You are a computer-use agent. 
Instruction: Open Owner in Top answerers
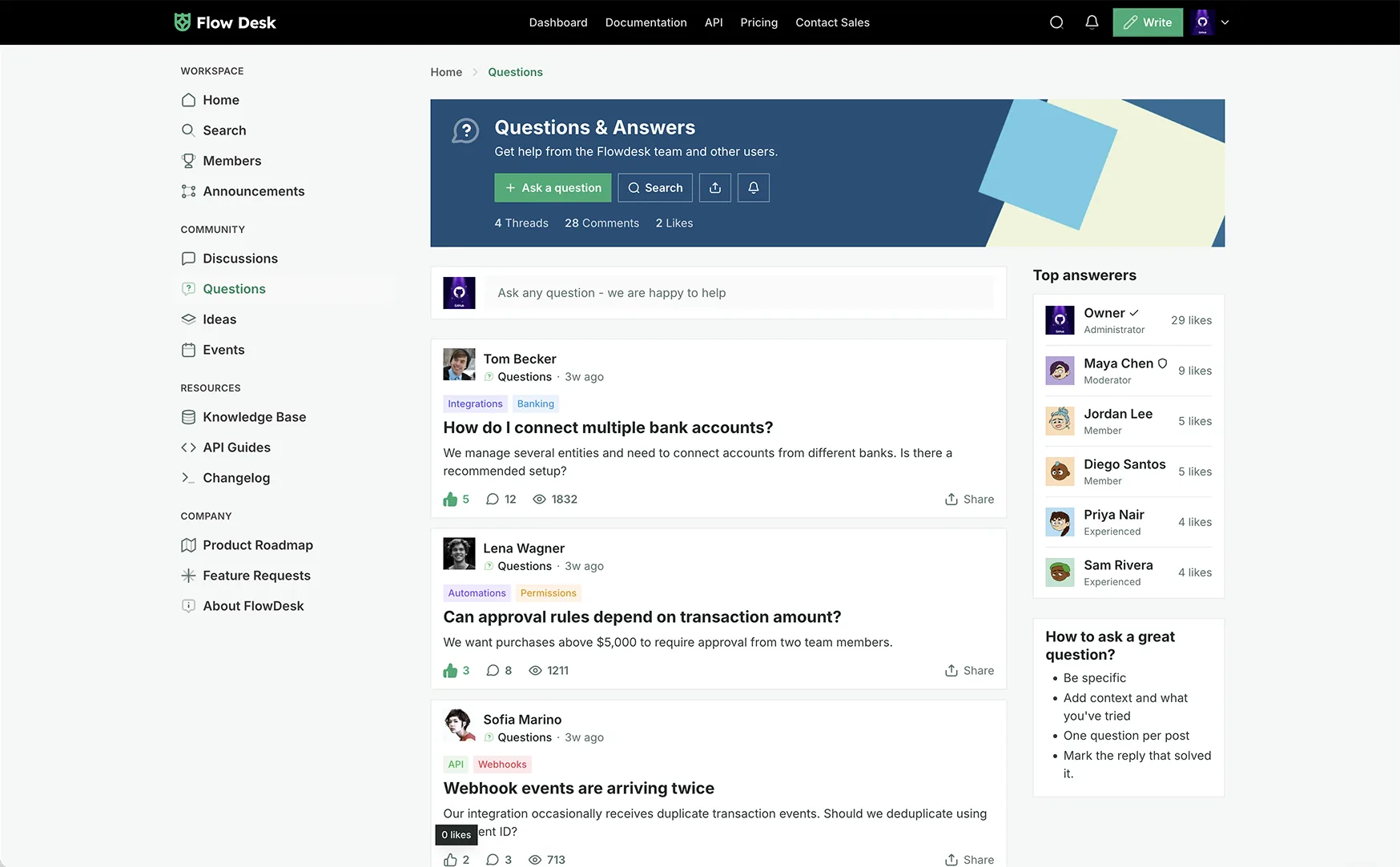click(x=1128, y=320)
